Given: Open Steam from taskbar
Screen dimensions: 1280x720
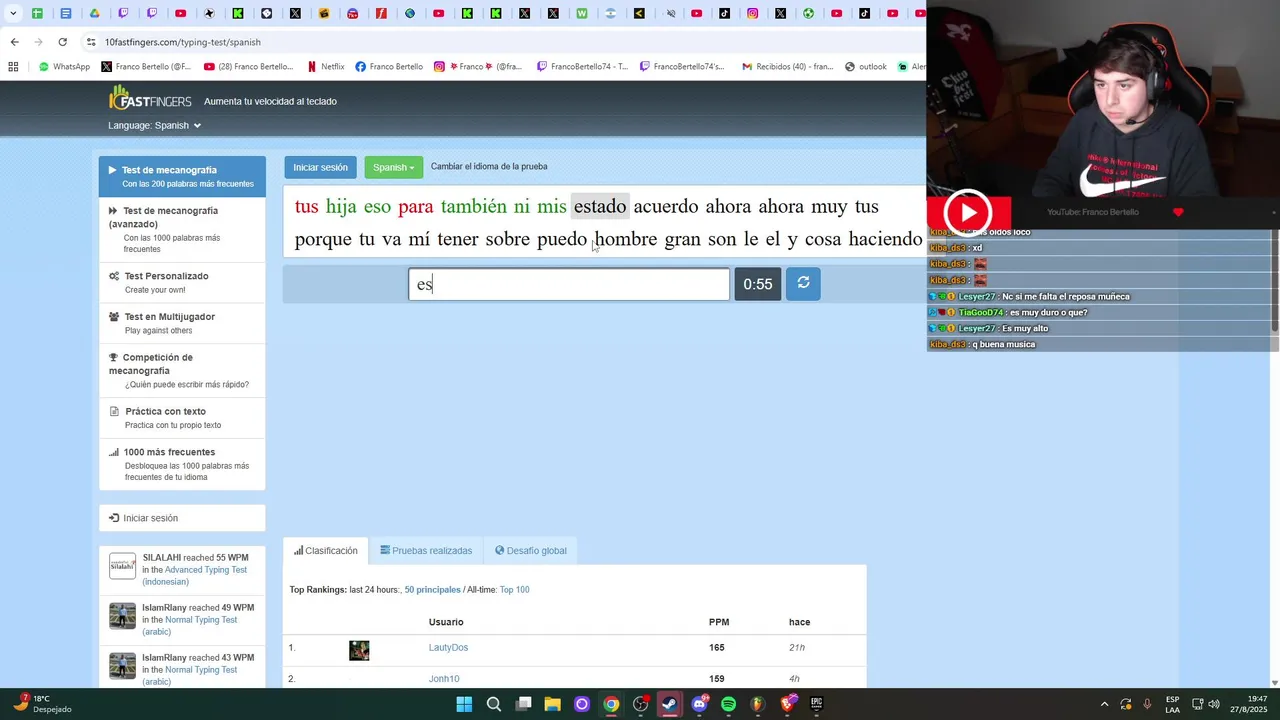Looking at the screenshot, I should (670, 704).
